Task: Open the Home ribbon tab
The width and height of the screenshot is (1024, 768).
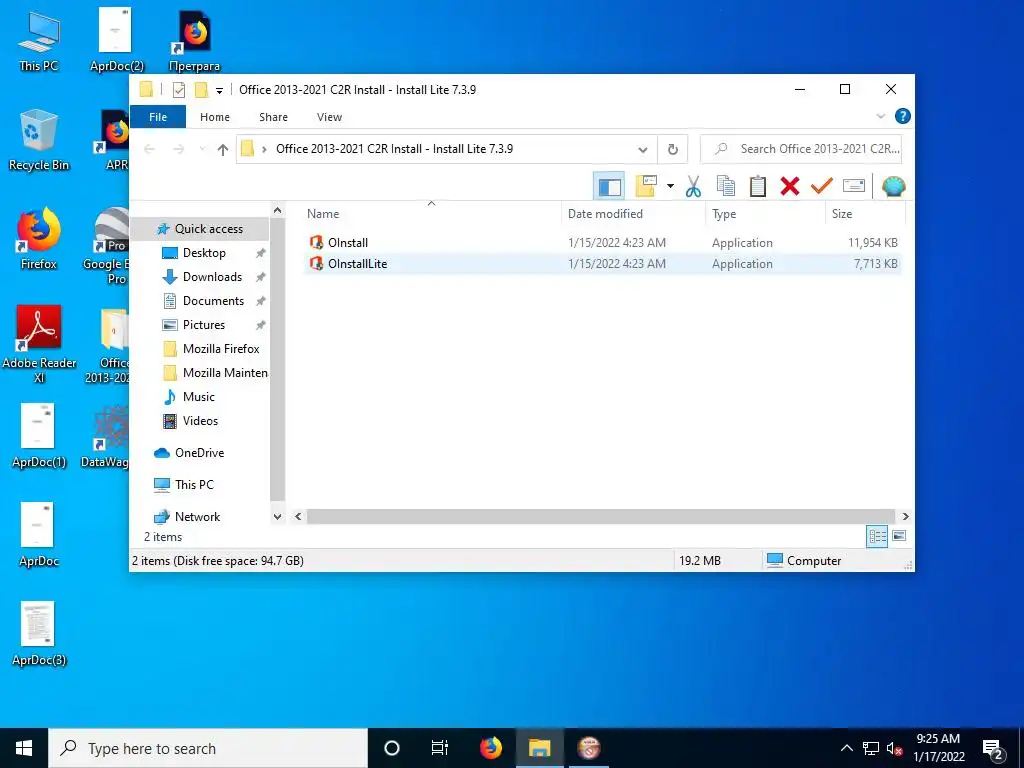Action: coord(215,117)
